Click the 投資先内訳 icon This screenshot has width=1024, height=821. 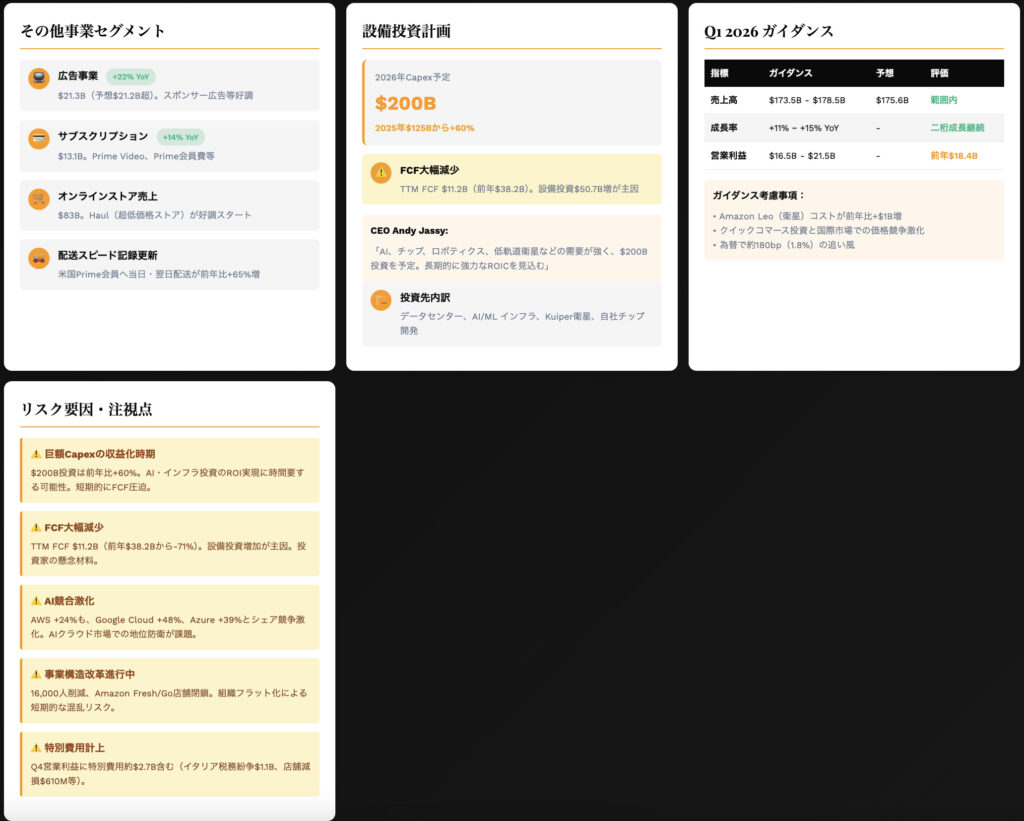381,300
